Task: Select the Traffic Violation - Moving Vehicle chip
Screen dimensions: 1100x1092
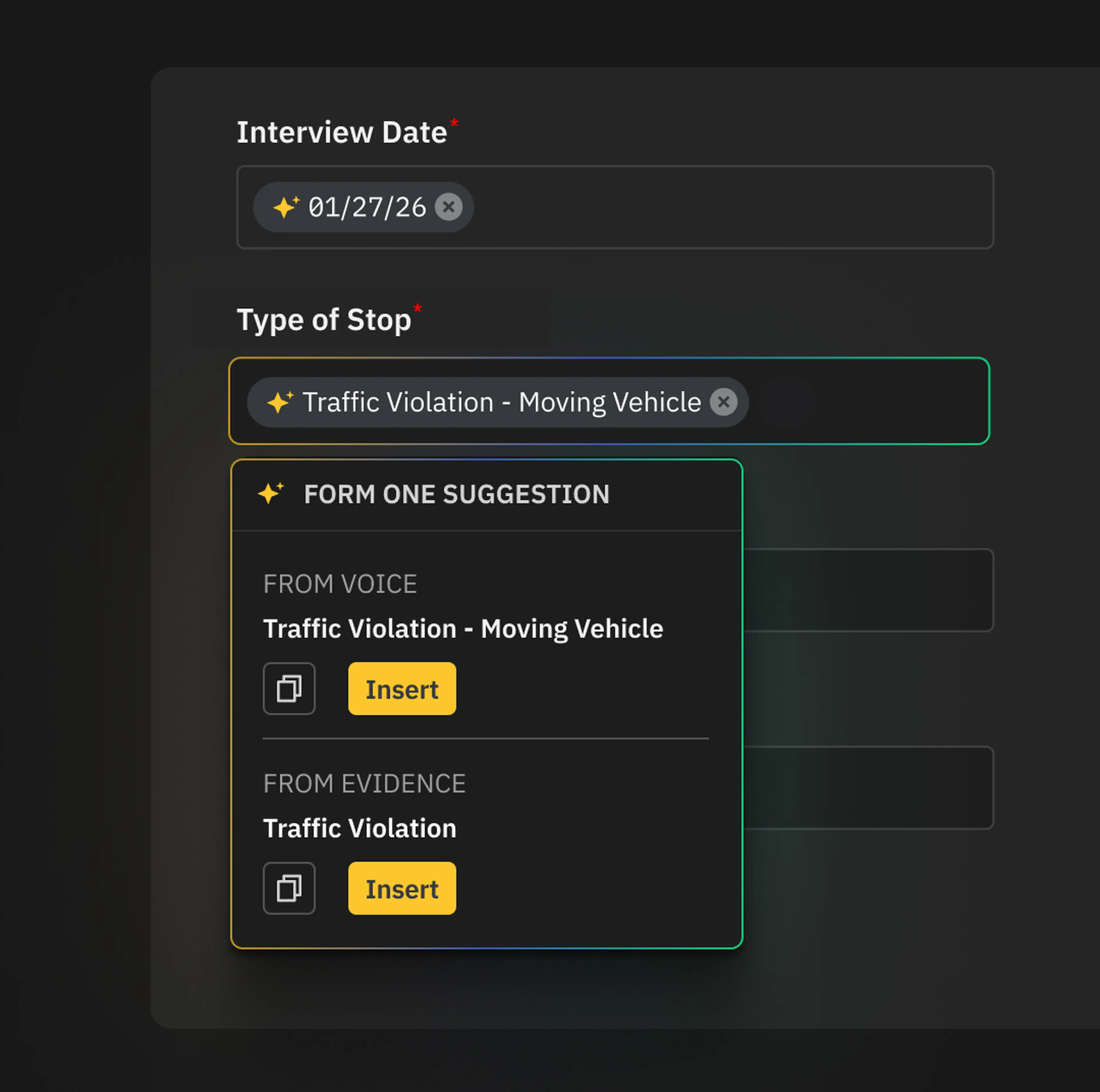Action: tap(501, 402)
